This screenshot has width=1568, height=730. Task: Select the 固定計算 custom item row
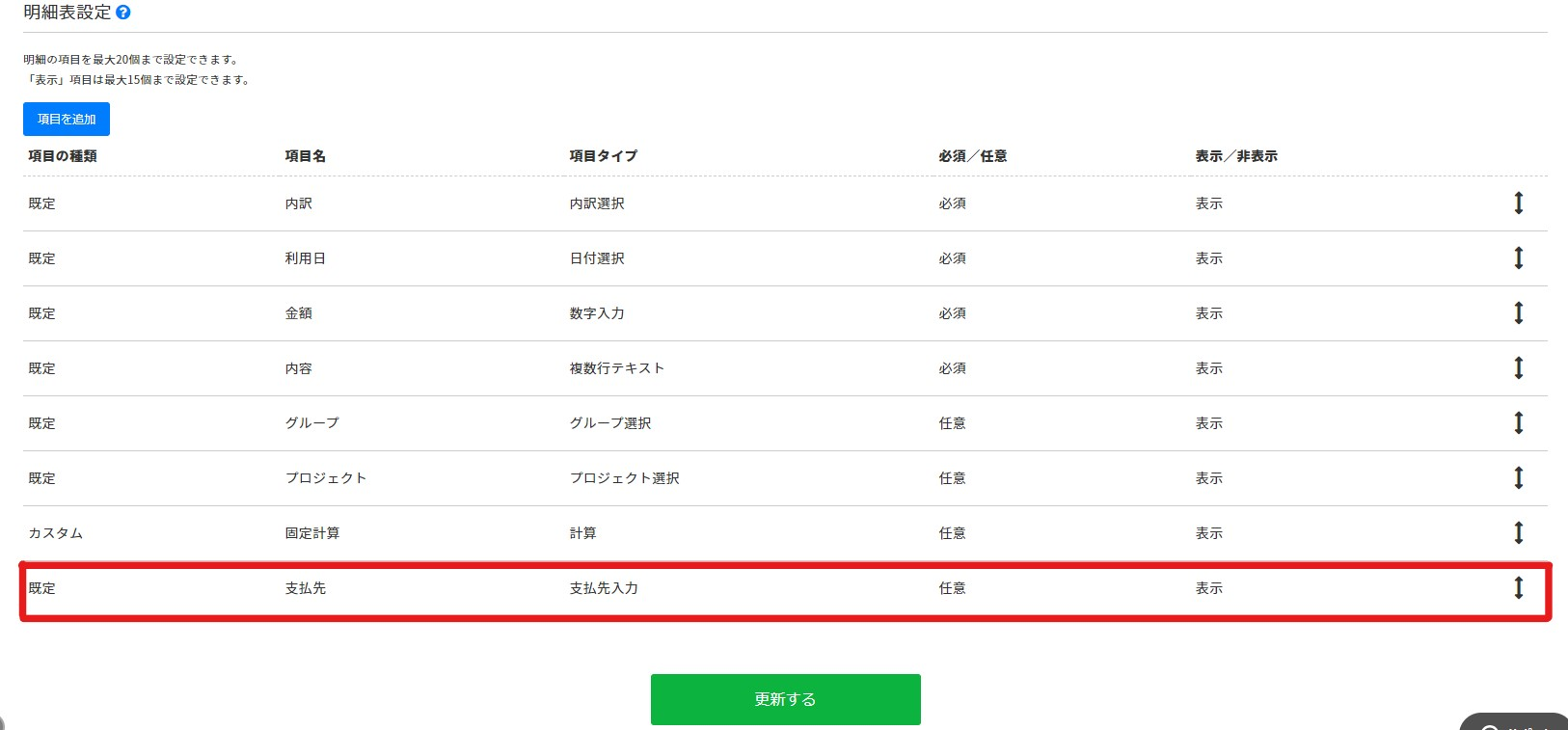point(312,533)
